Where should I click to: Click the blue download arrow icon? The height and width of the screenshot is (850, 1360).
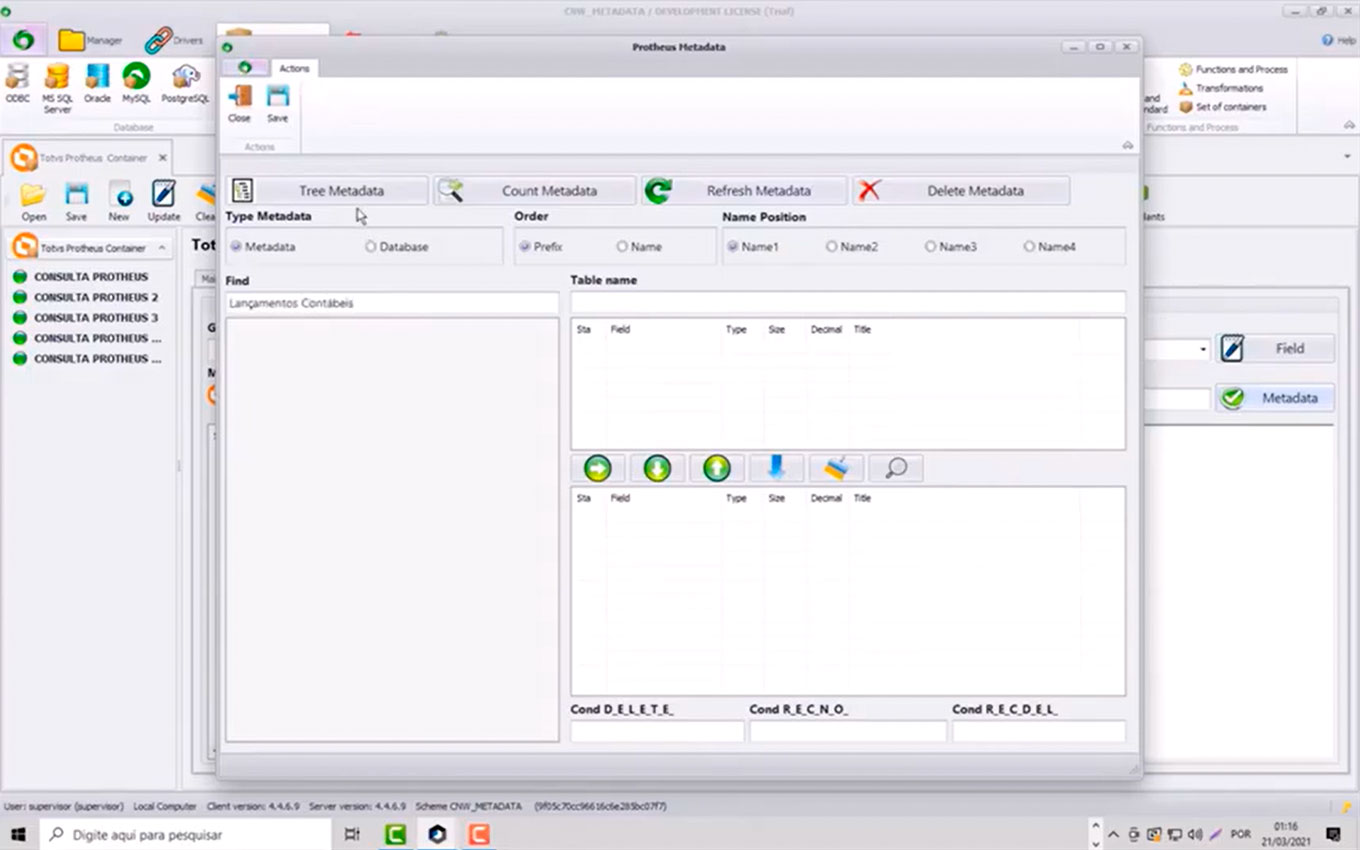(x=776, y=468)
